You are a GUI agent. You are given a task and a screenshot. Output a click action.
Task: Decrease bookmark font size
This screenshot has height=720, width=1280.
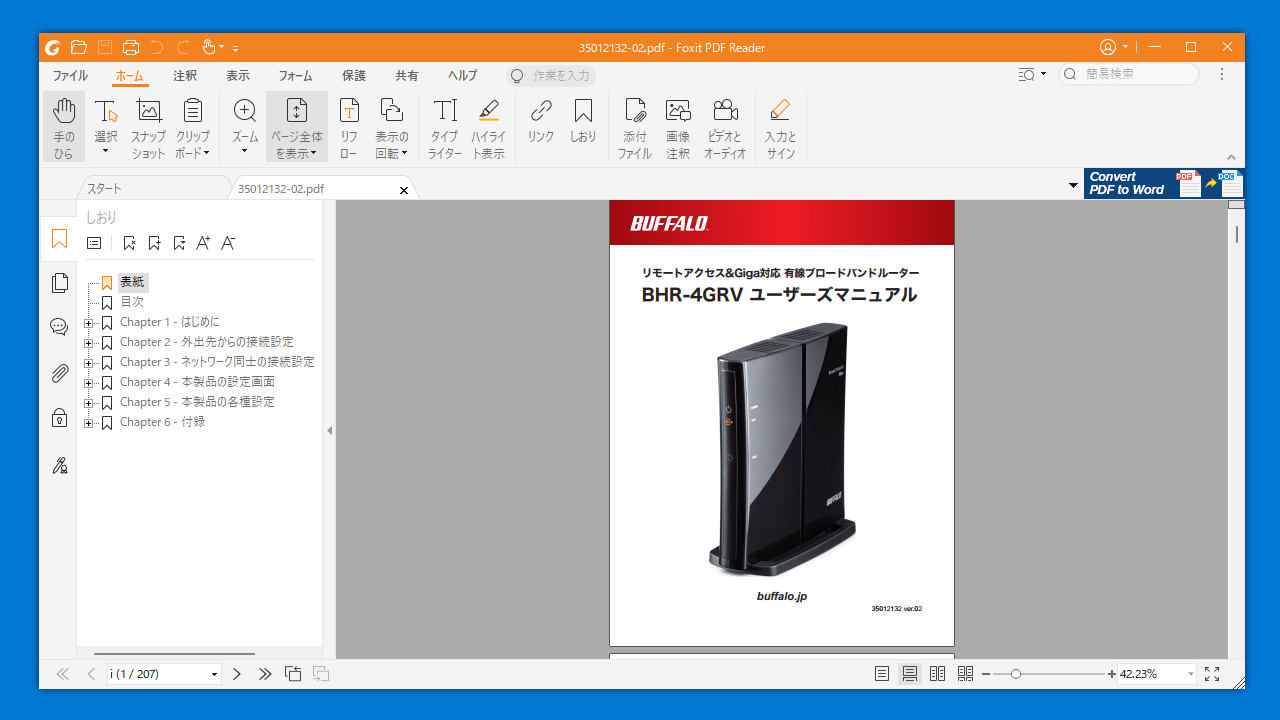pos(228,243)
